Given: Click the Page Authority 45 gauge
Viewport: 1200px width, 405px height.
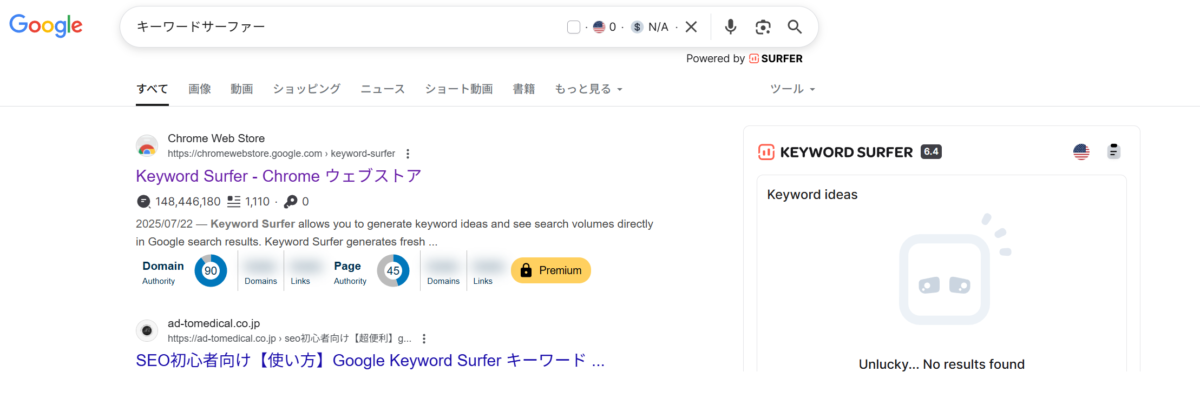Looking at the screenshot, I should click(x=393, y=271).
